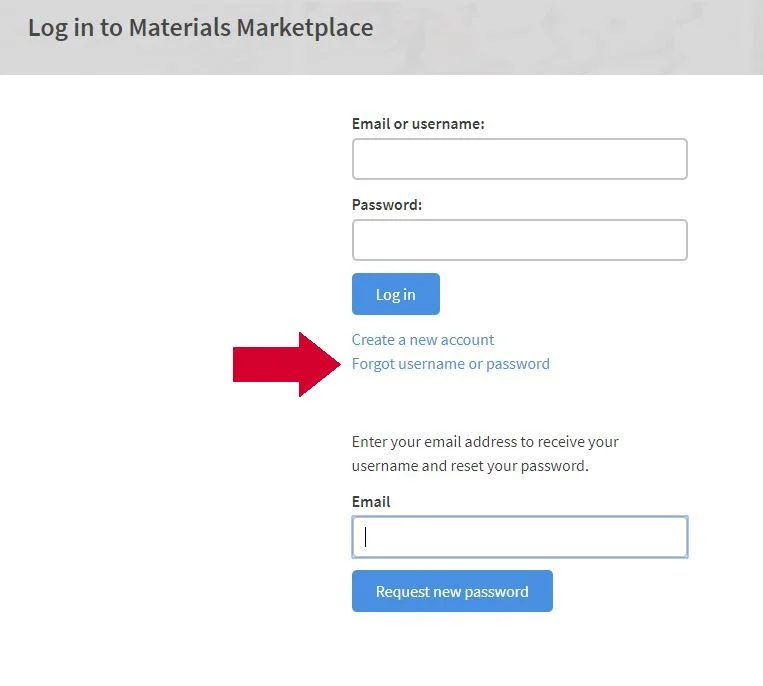Open the Forgot username or password link

[x=451, y=364]
